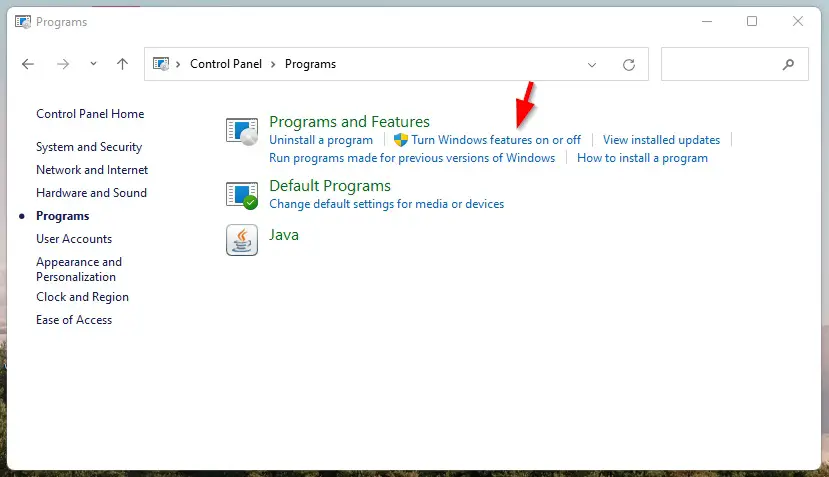Go to System and Security
Viewport: 829px width, 477px height.
pos(89,147)
